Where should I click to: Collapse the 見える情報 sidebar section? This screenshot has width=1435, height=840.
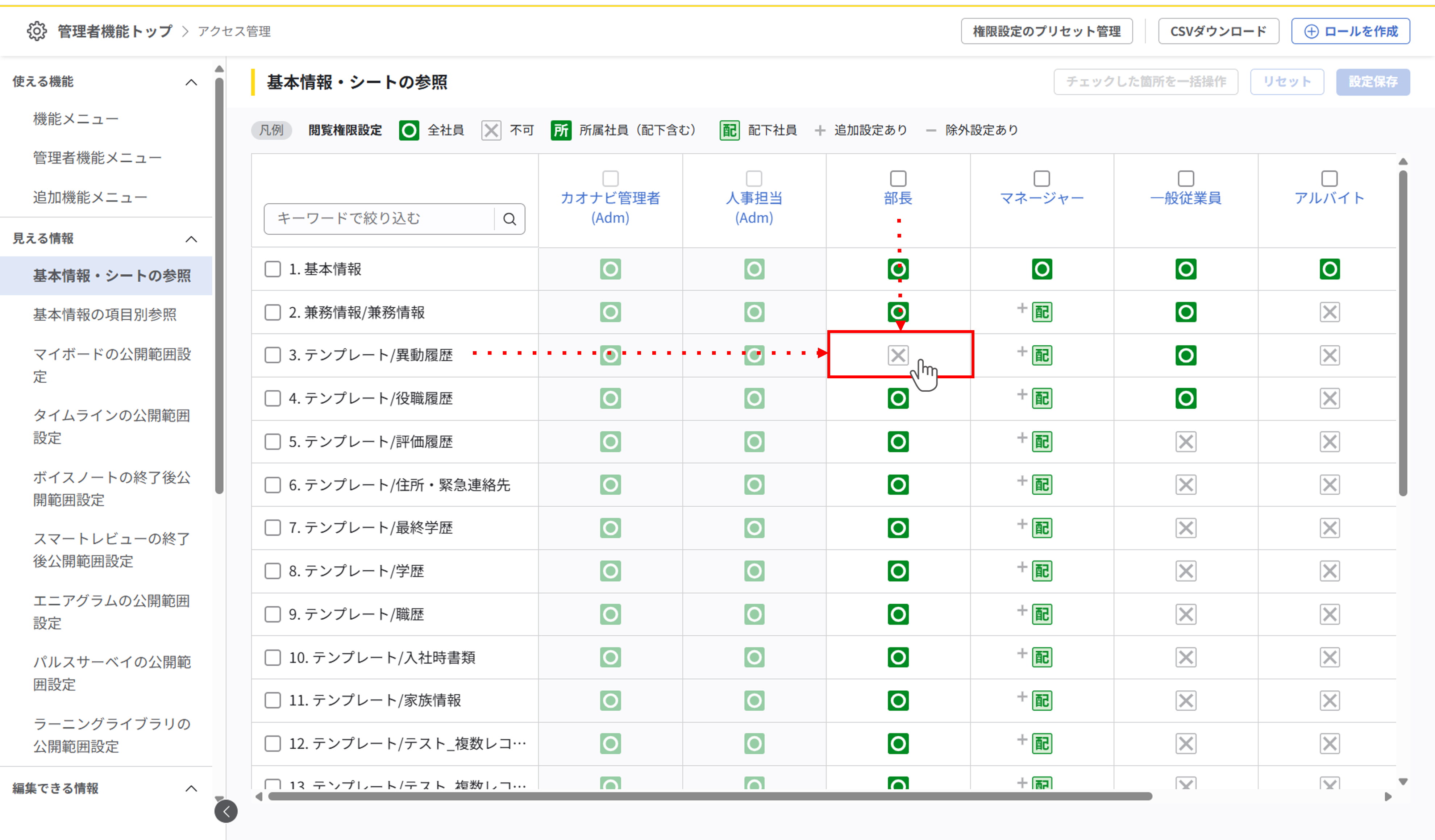click(x=191, y=239)
